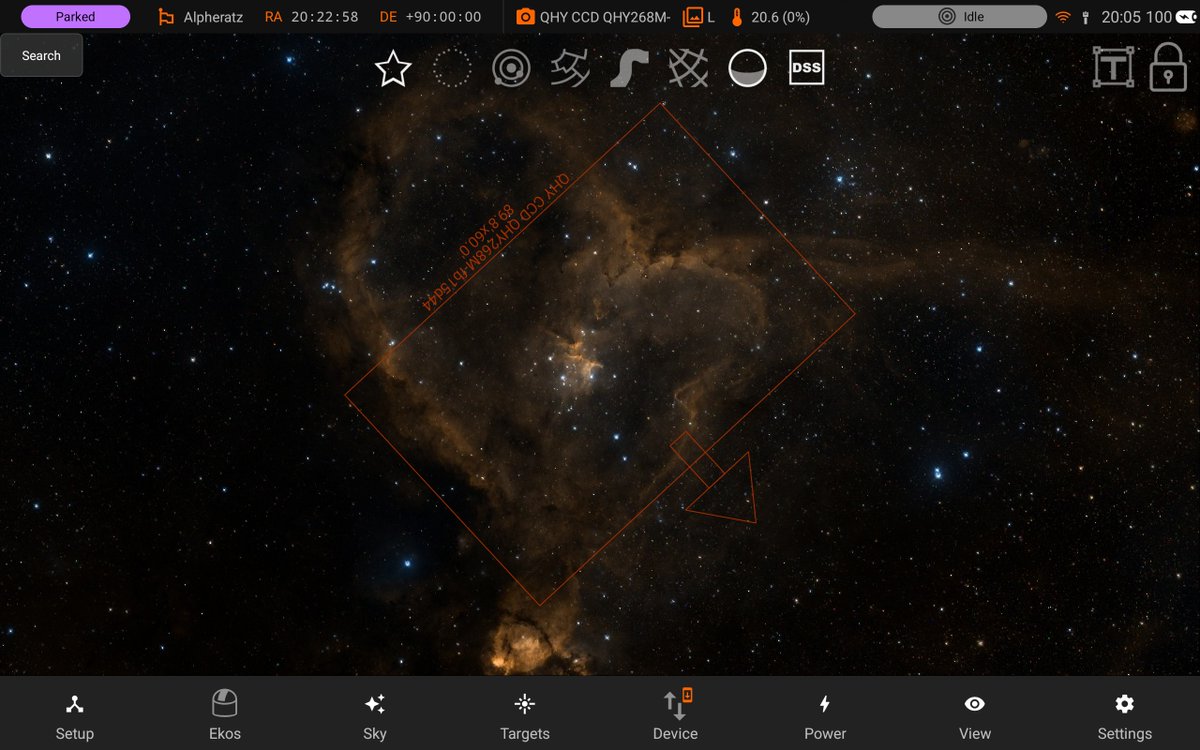
Task: Toggle the coordinate grid overlay
Action: tap(687, 68)
